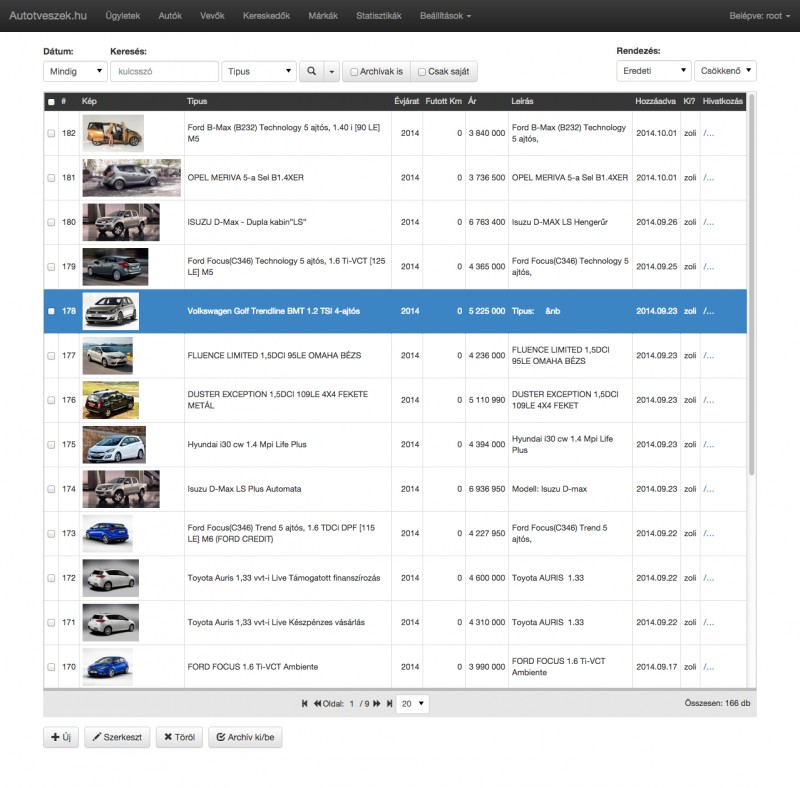The height and width of the screenshot is (788, 800).
Task: Check the row checkbox for car 182
Action: [x=51, y=133]
